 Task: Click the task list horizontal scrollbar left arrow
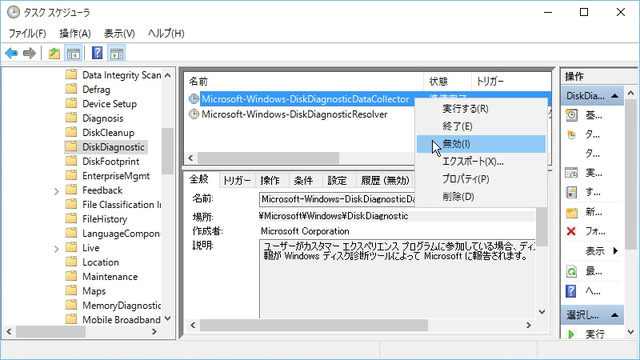[x=191, y=158]
